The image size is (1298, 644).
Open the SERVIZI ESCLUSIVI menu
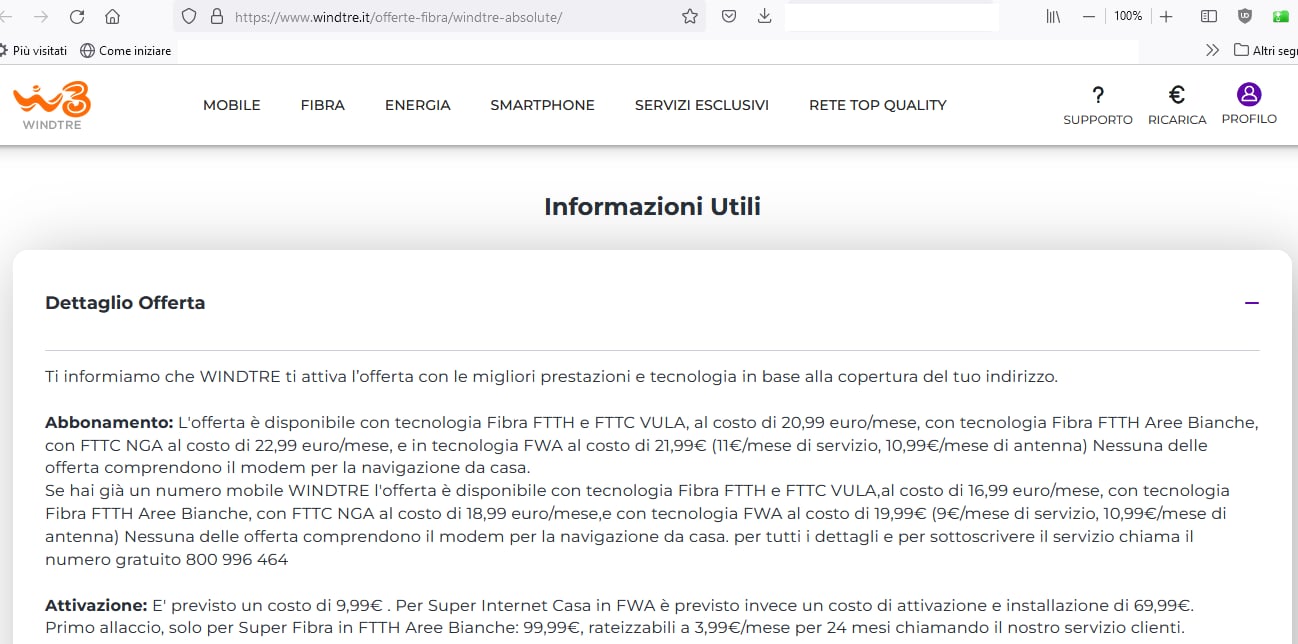(701, 105)
